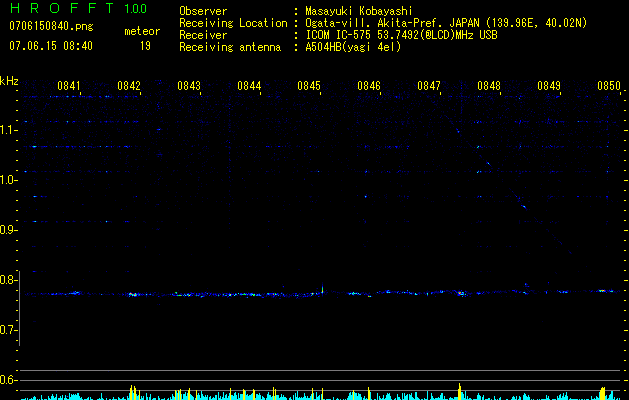Click the A504HB(yagi 4el) antenna text
The image size is (629, 400).
tap(353, 47)
